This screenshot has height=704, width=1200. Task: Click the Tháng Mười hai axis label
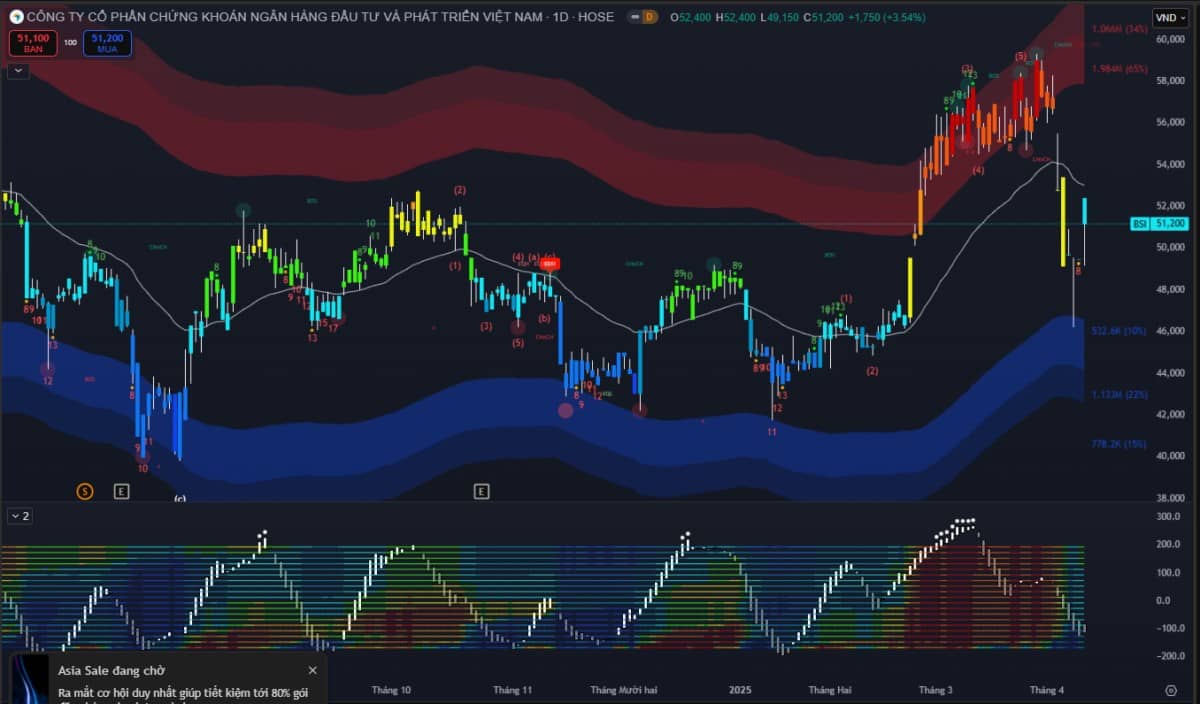(x=624, y=690)
